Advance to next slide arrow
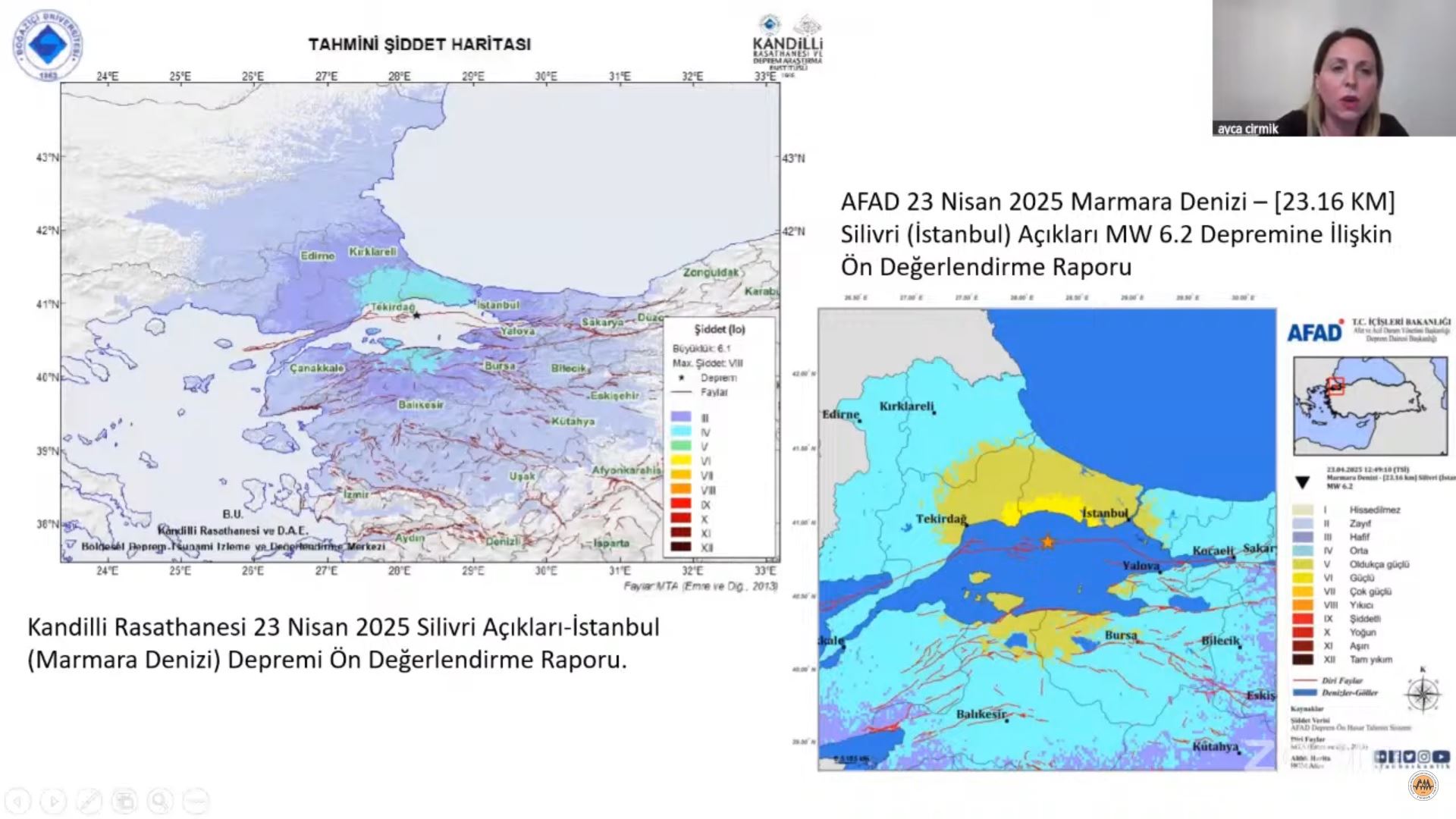This screenshot has height=819, width=1456. click(53, 801)
